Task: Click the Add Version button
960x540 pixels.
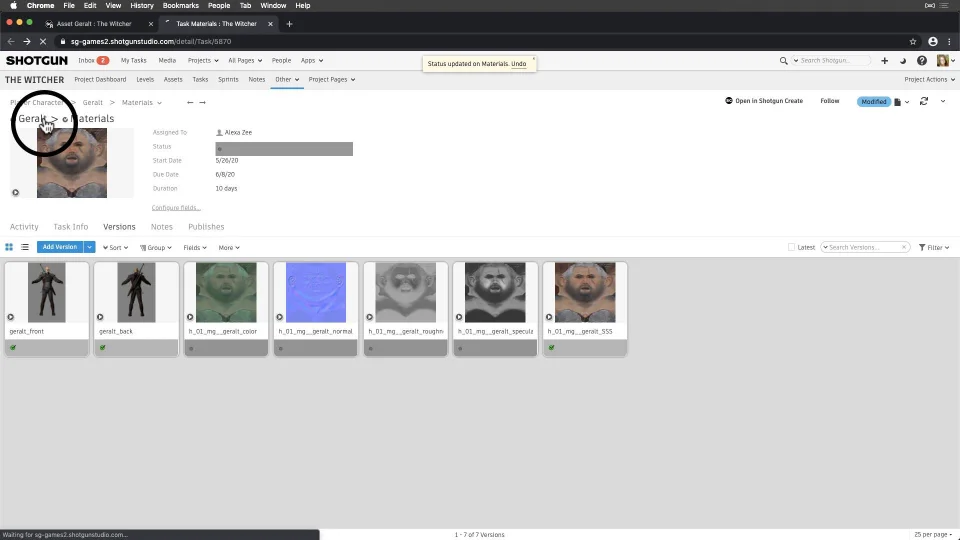Action: coord(60,247)
